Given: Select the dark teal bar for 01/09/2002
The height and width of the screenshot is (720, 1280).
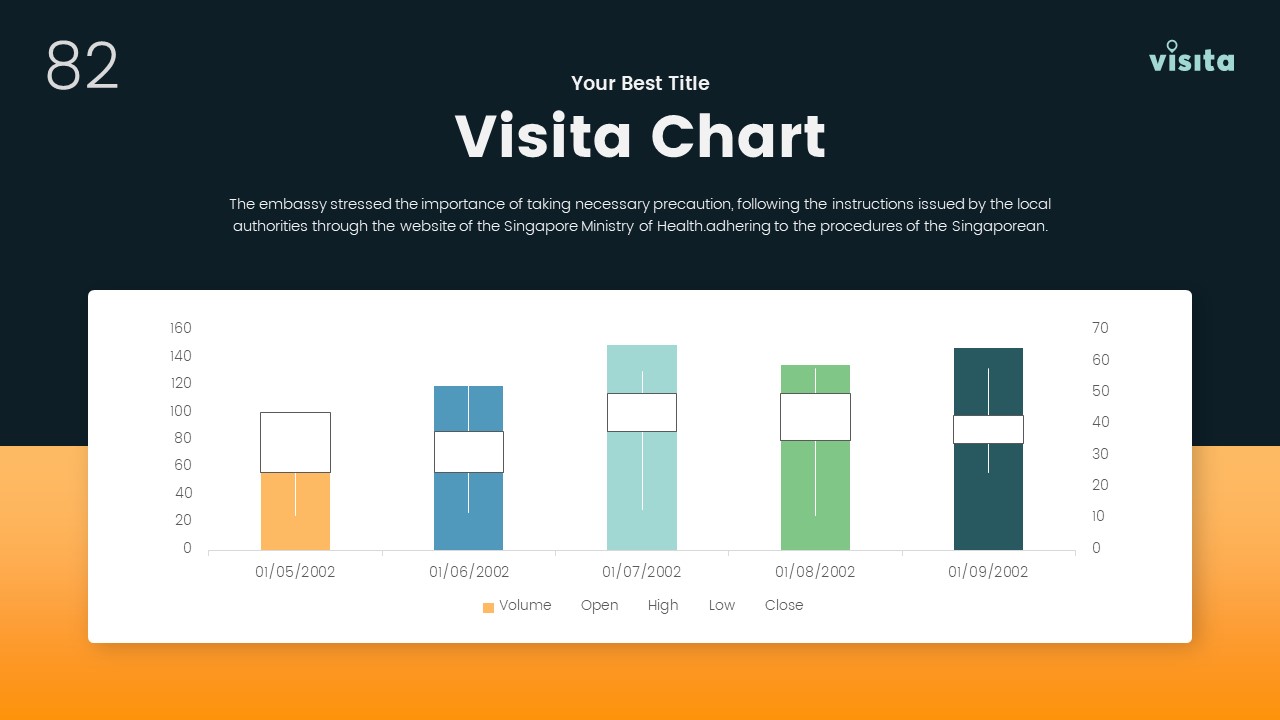Looking at the screenshot, I should [988, 500].
